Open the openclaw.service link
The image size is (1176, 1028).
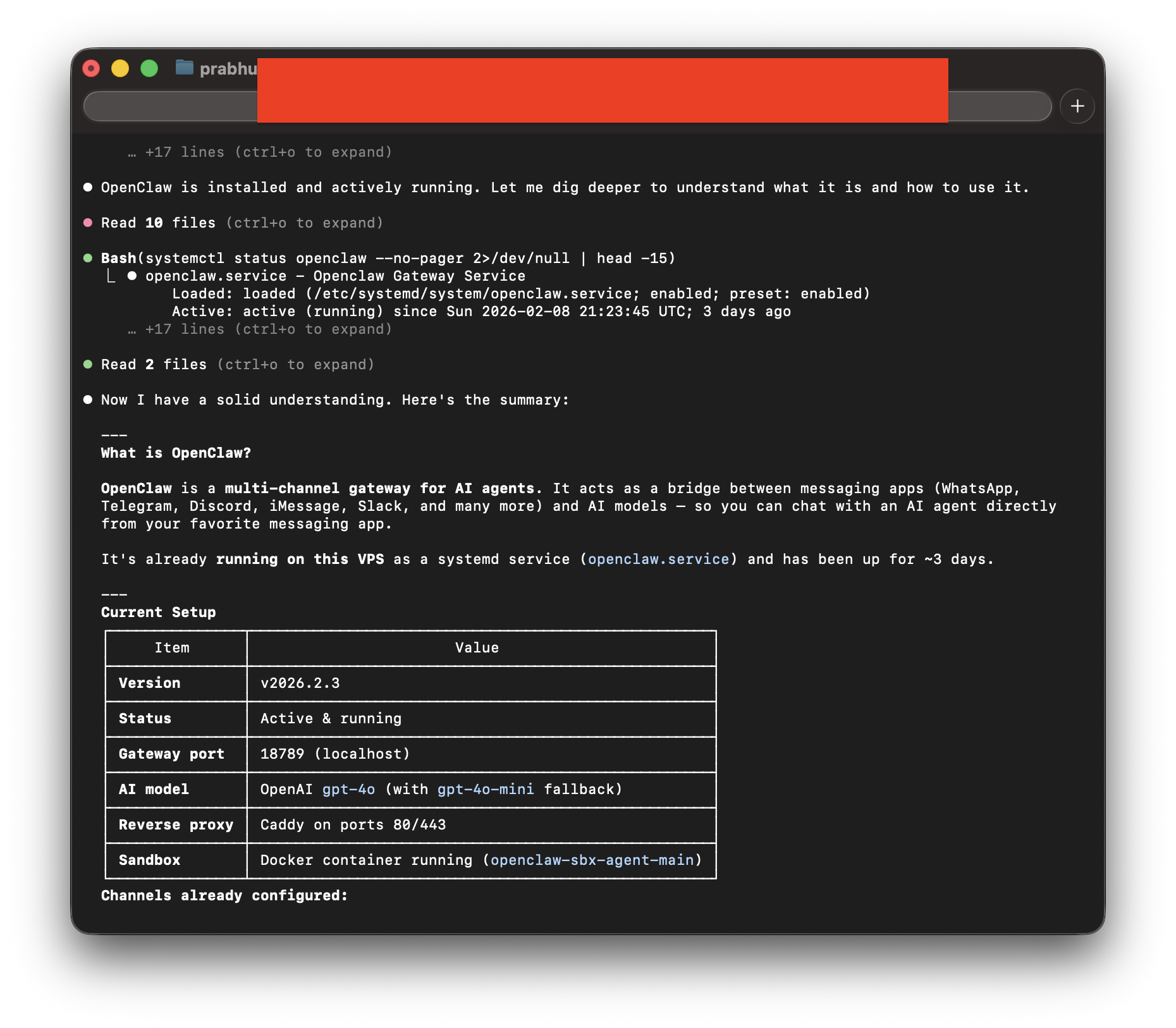[658, 559]
